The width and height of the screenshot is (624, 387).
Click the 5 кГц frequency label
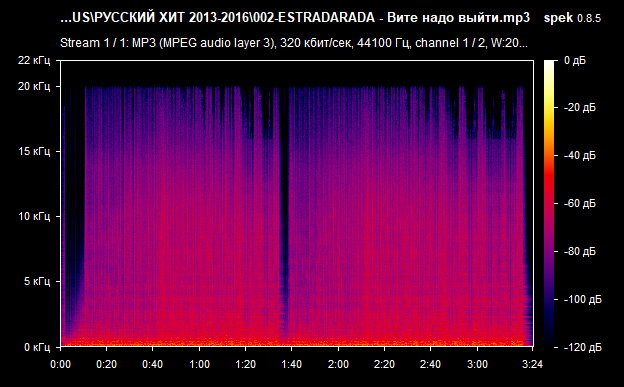(x=37, y=281)
